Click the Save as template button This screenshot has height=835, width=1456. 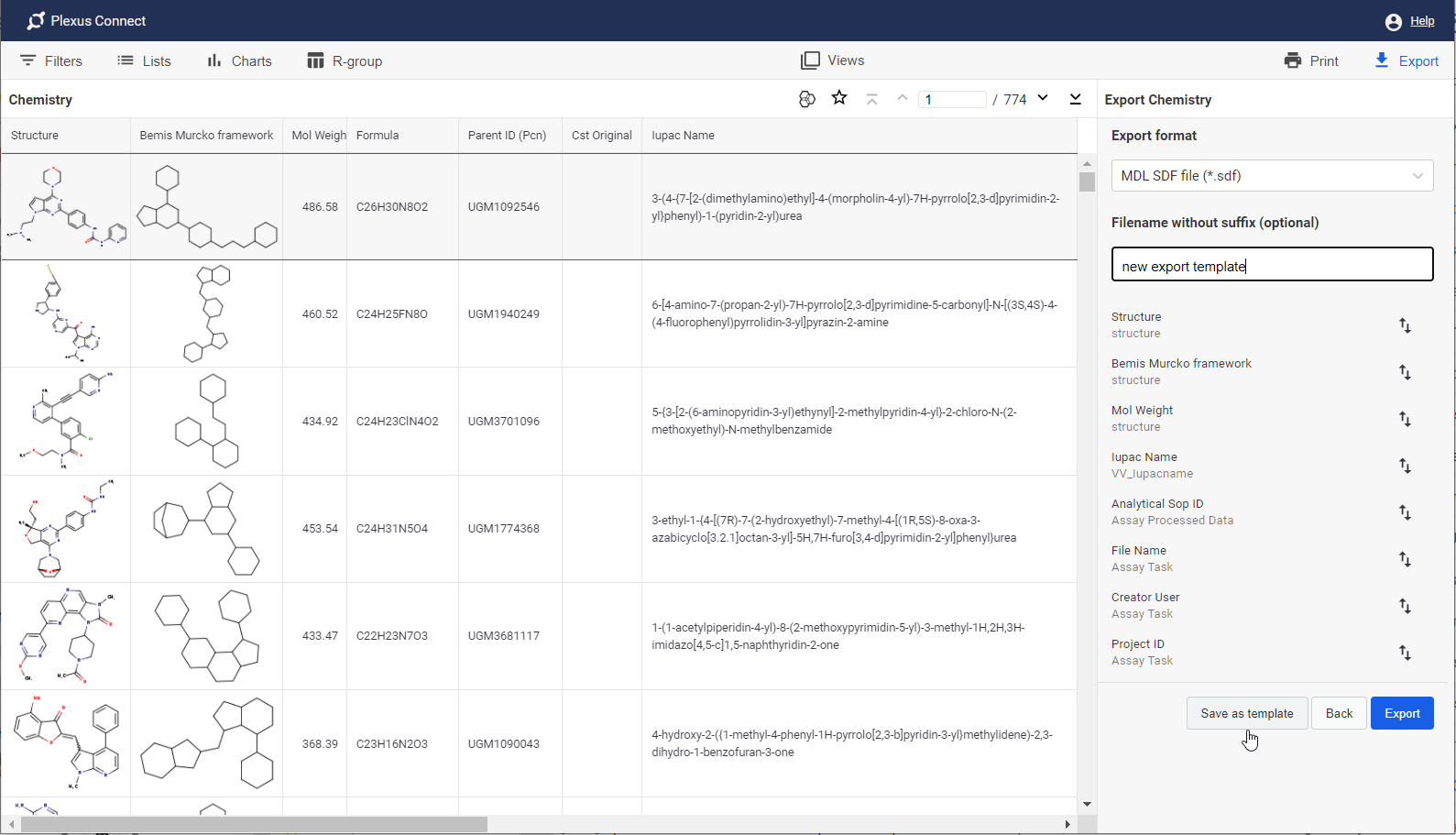pos(1246,713)
